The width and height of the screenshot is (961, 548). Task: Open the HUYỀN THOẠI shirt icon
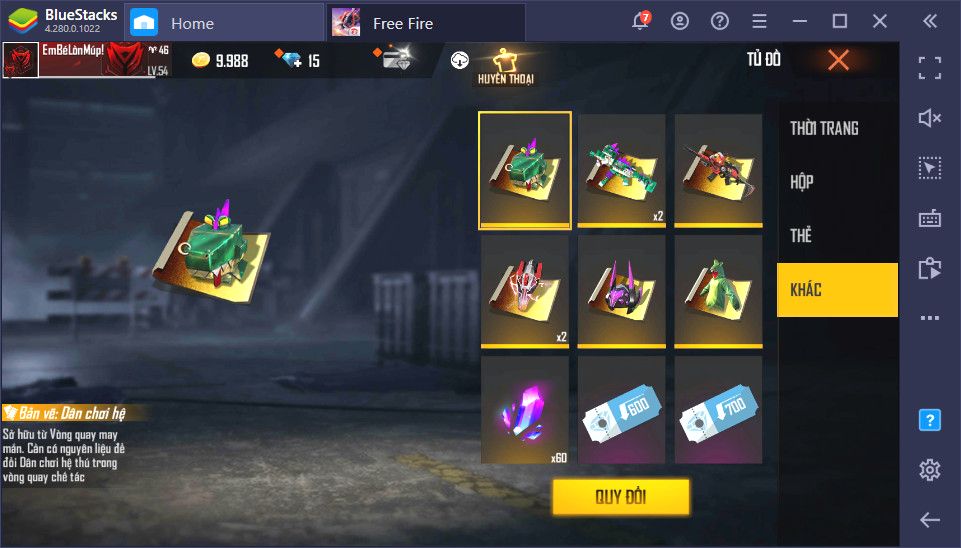point(506,66)
